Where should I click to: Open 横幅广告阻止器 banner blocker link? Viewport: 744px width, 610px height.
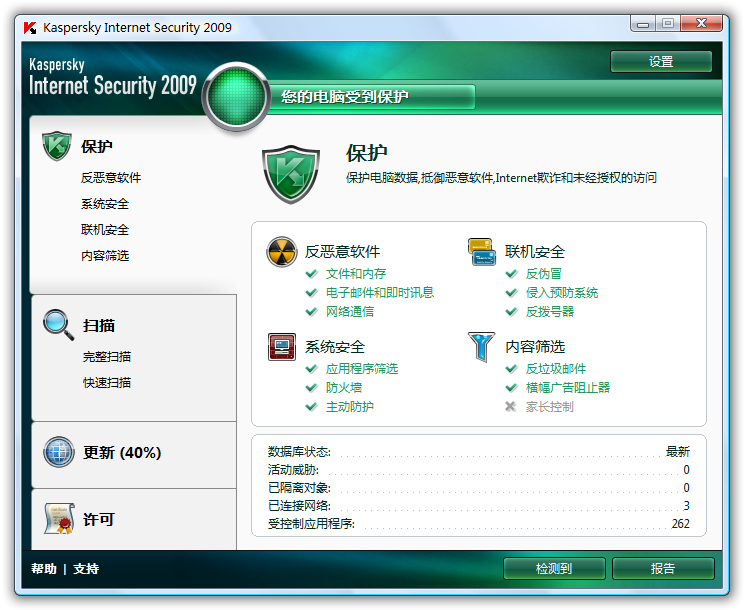pos(568,388)
